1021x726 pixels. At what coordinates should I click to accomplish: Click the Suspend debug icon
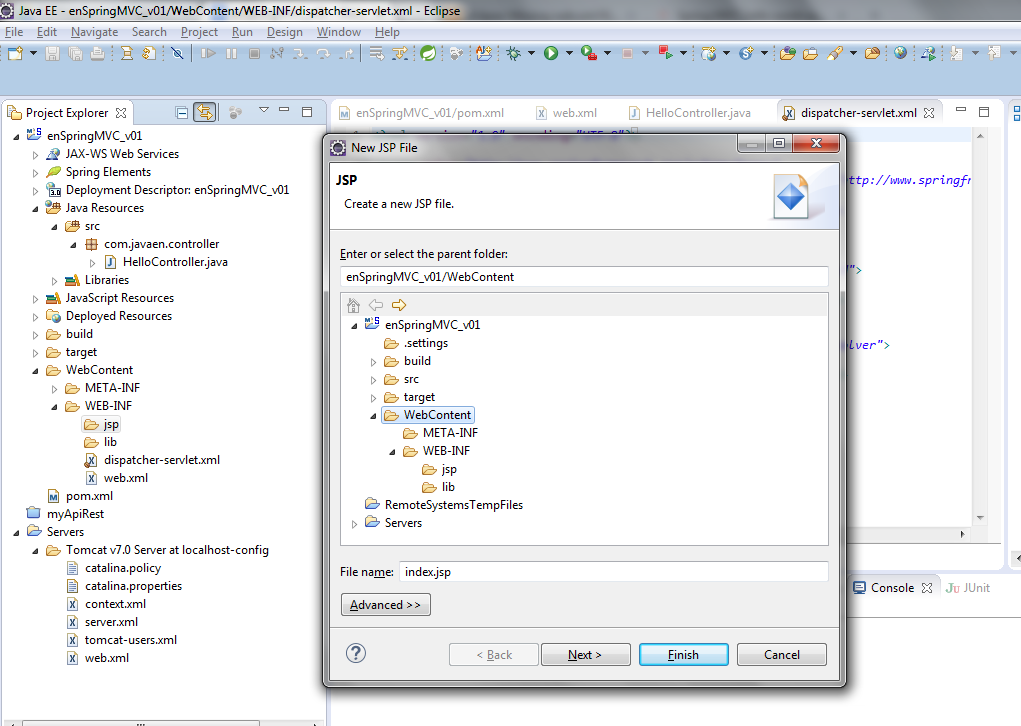231,53
